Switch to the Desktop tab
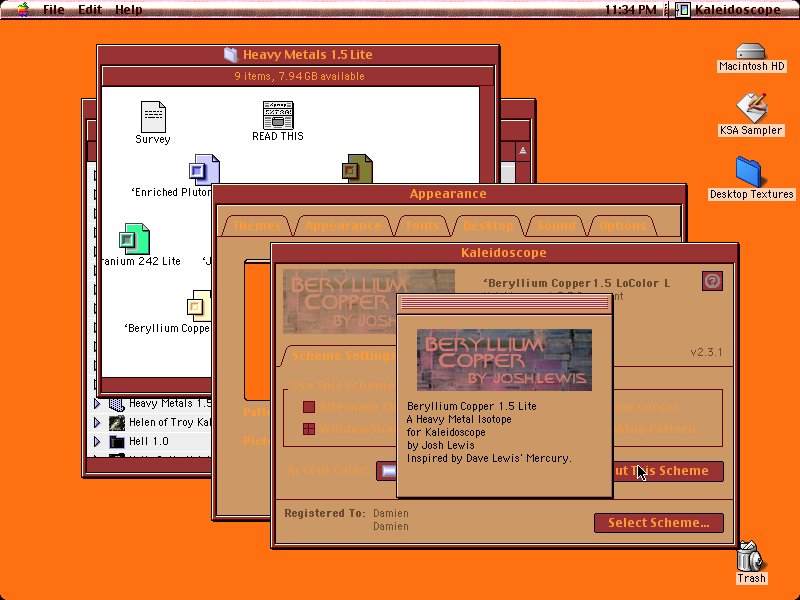 click(488, 226)
